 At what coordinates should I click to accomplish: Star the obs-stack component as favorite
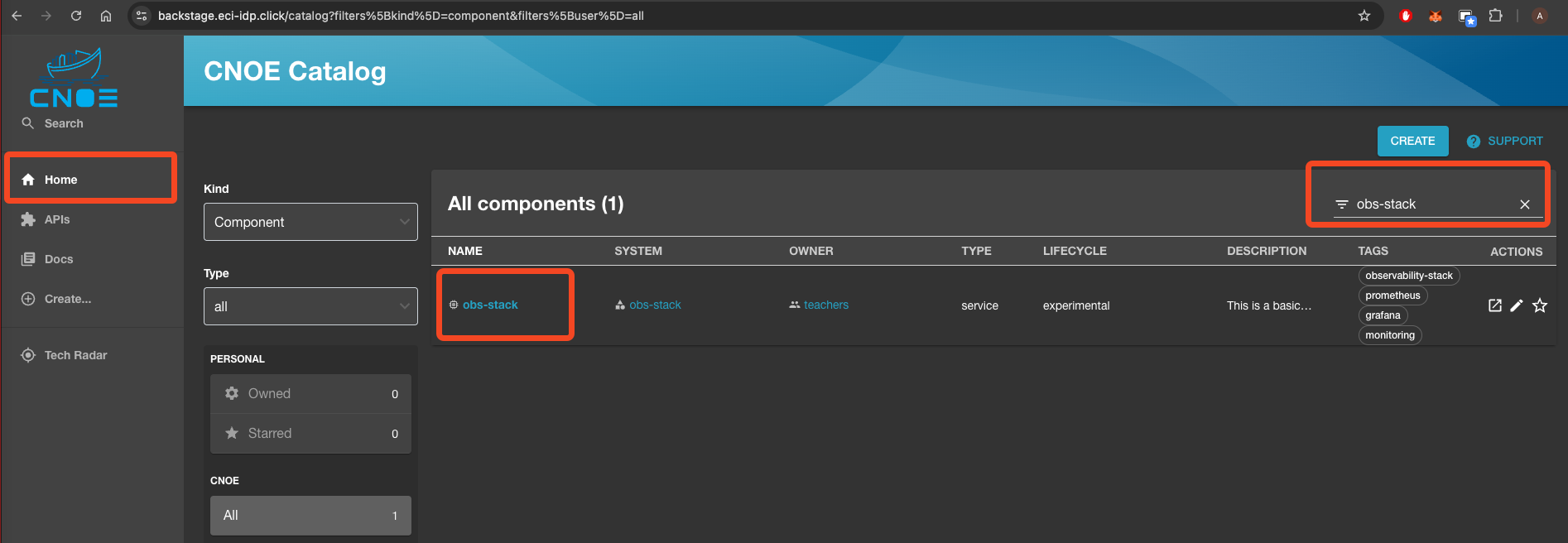(1539, 305)
